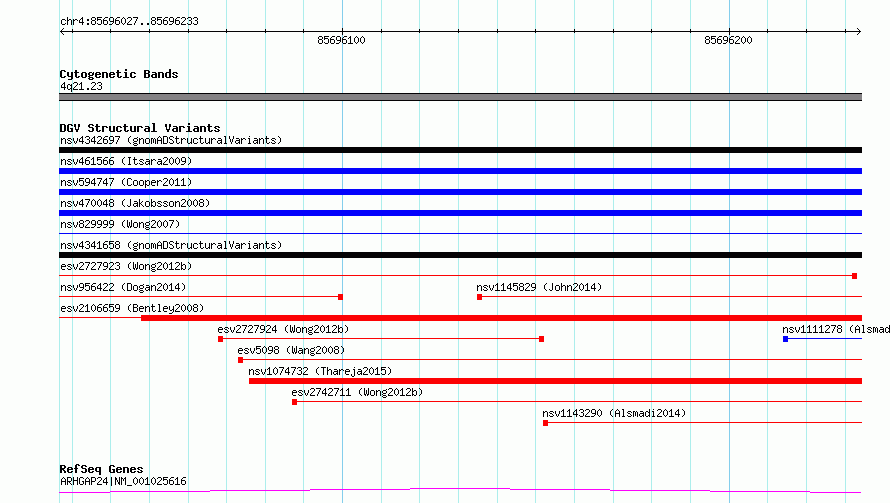Open ARHGAP24|NM_001025616 gene label
This screenshot has height=503, width=890.
click(123, 481)
